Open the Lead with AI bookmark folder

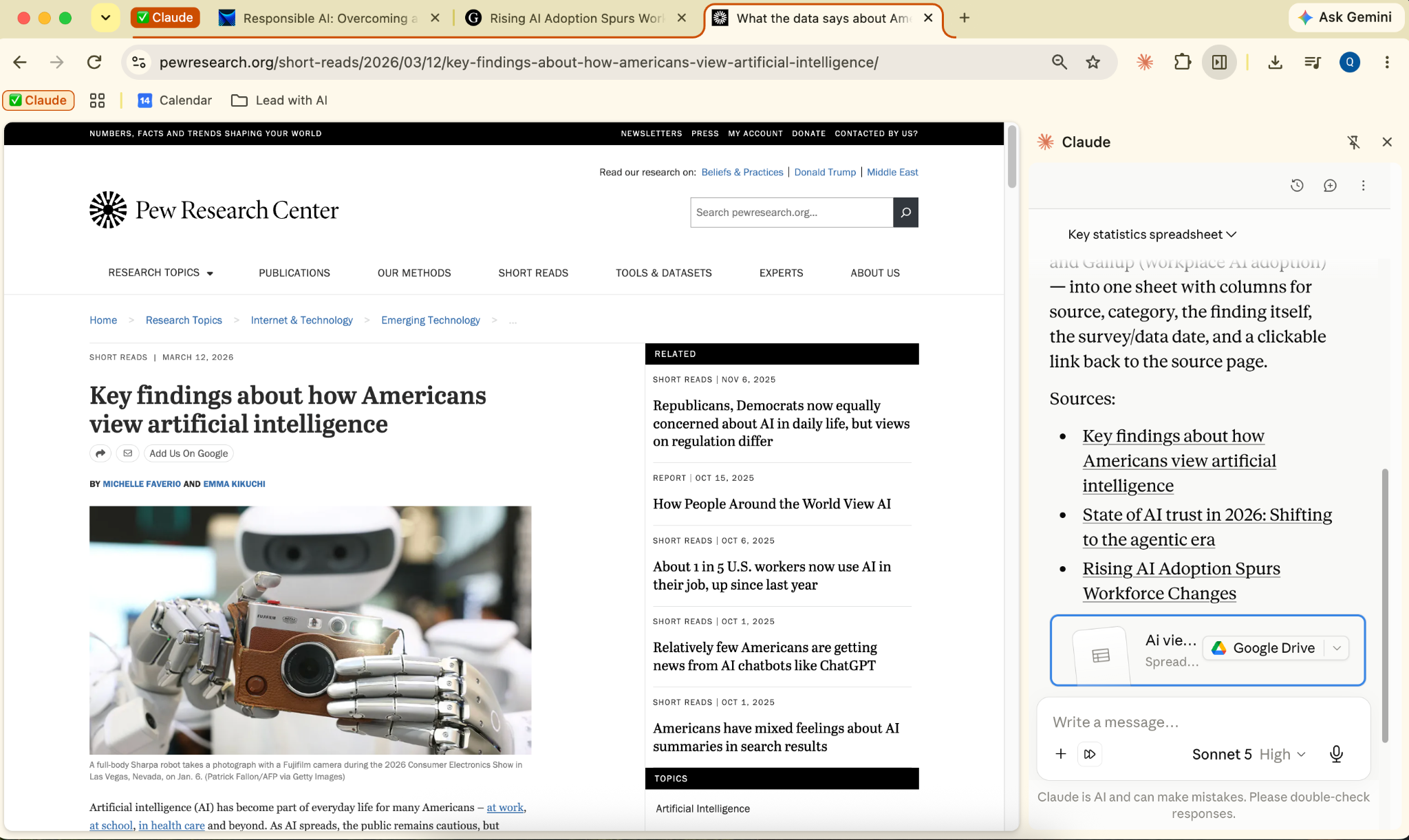(279, 100)
